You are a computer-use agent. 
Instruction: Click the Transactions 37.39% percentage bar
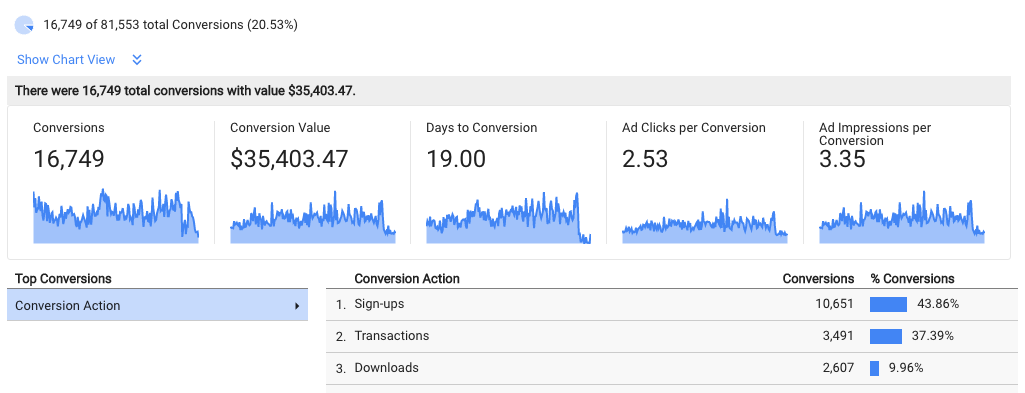tap(886, 336)
